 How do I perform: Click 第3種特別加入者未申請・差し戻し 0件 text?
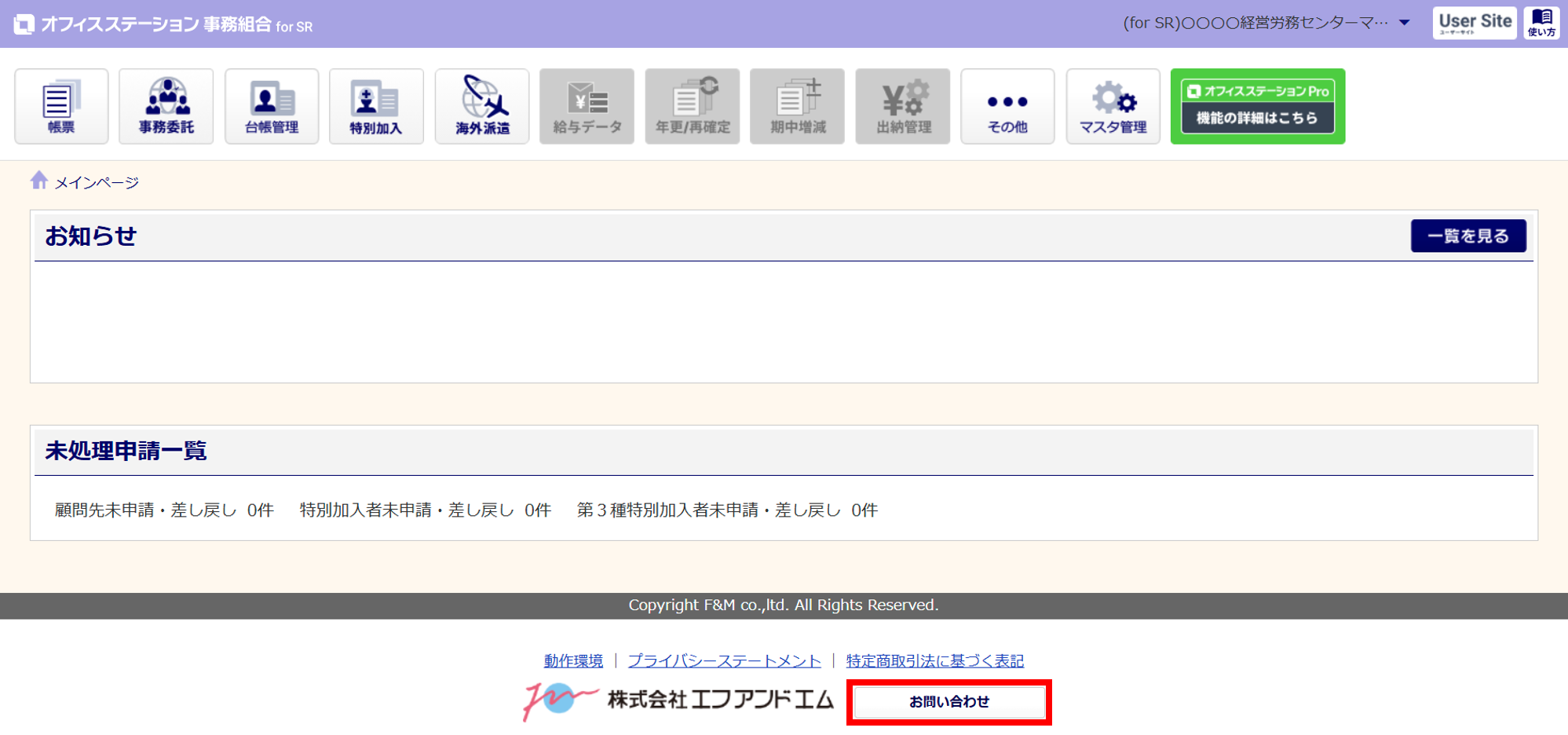(x=727, y=510)
